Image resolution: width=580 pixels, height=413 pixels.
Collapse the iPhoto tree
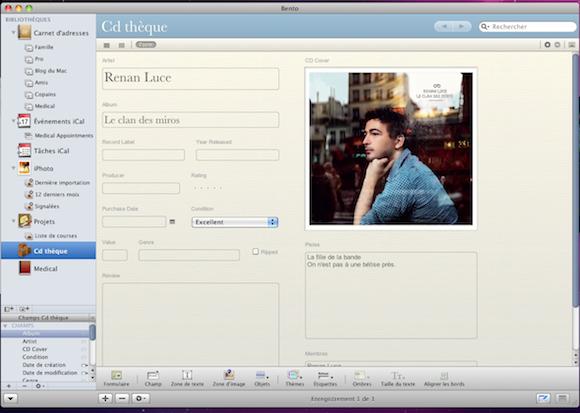pyautogui.click(x=13, y=168)
